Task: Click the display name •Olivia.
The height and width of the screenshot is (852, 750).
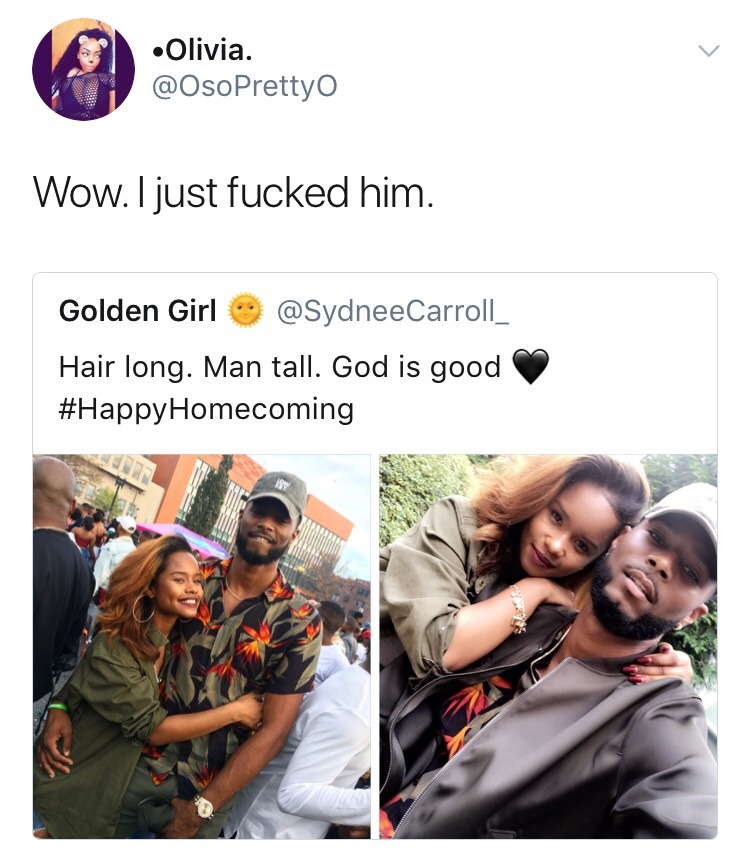Action: click(x=210, y=48)
